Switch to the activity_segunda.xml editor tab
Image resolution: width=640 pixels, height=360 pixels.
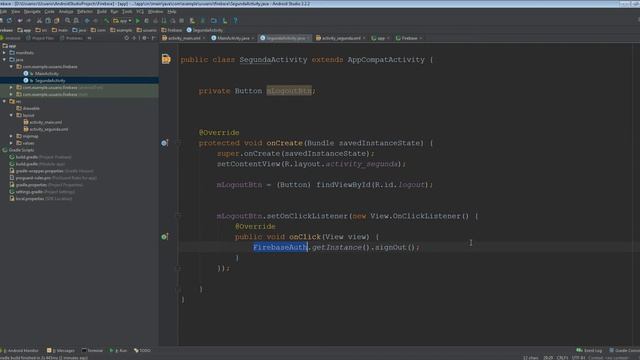click(x=341, y=38)
